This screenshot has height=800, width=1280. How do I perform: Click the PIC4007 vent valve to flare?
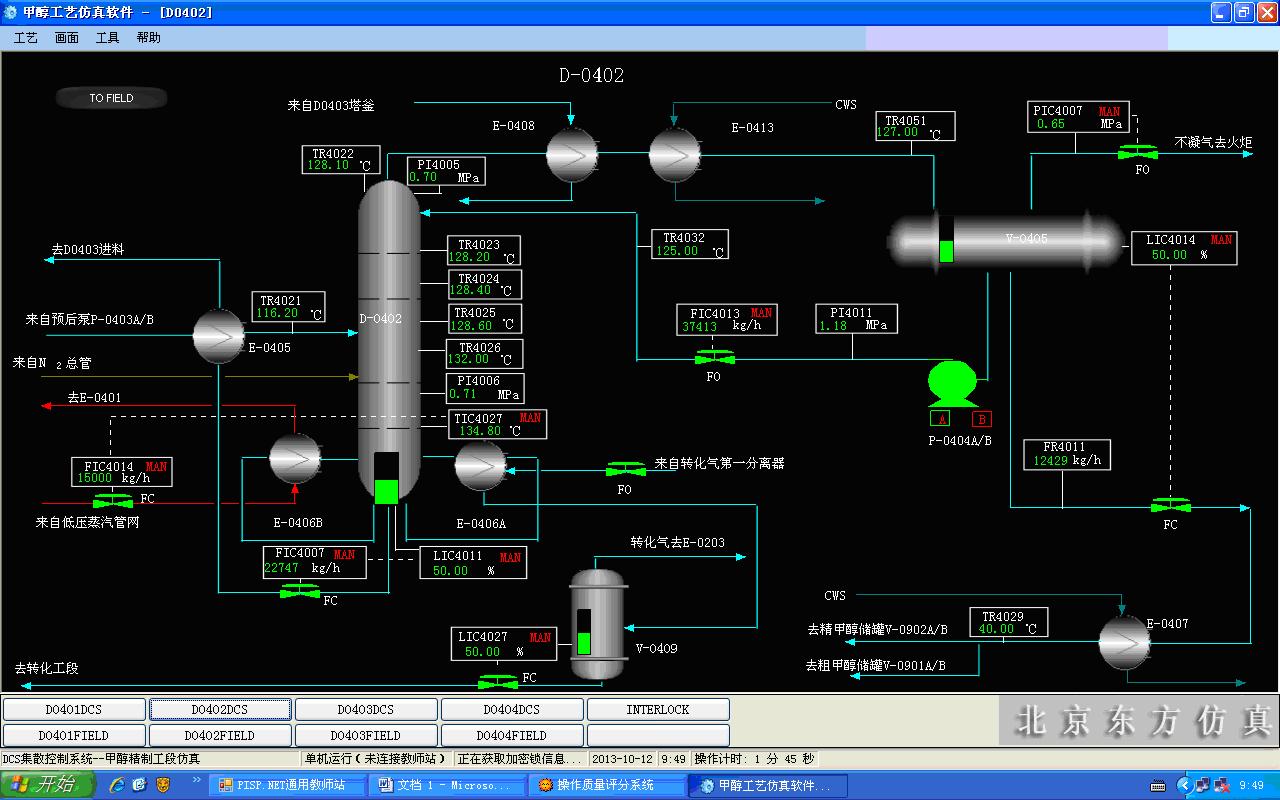[x=1138, y=152]
